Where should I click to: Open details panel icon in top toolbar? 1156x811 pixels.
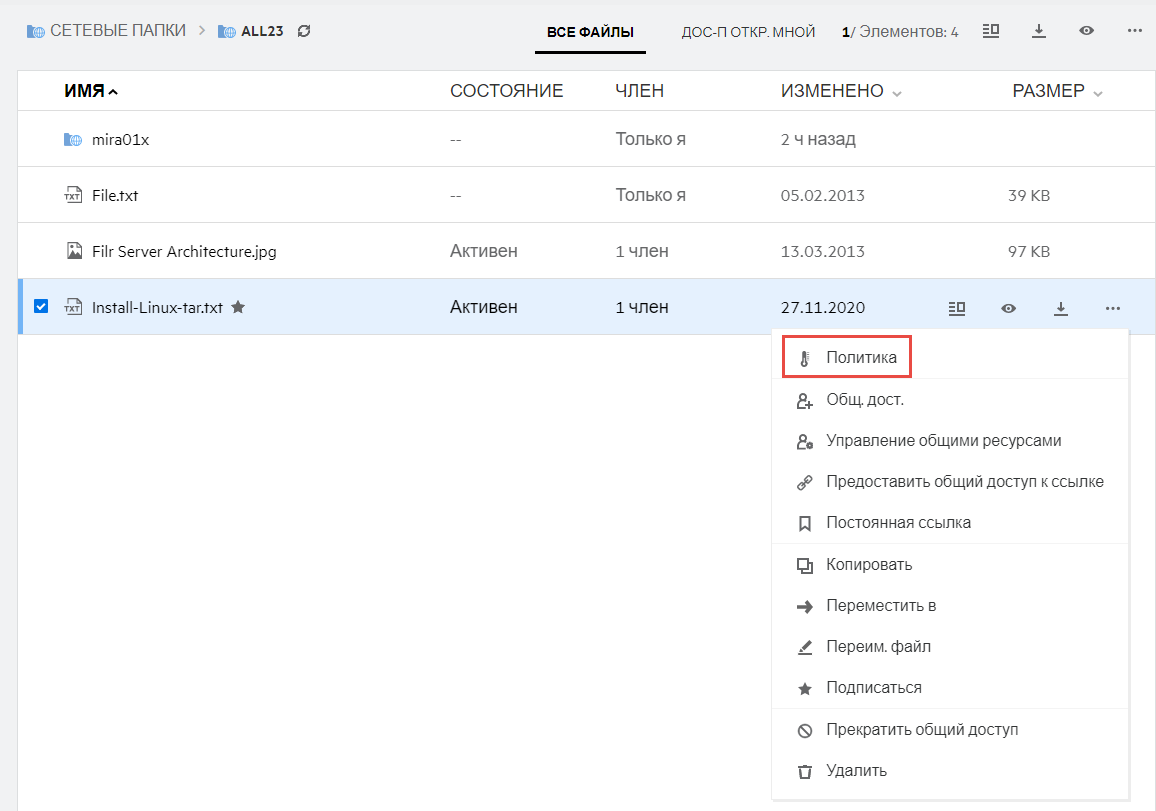pos(991,31)
